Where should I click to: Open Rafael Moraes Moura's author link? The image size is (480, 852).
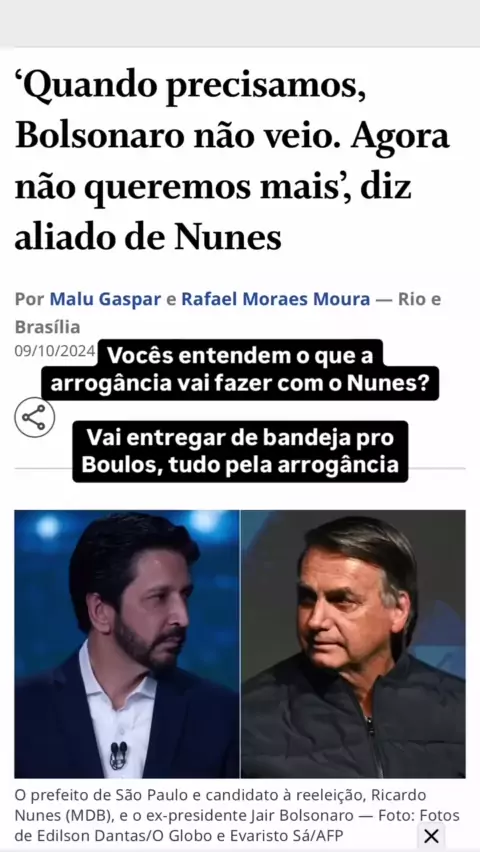[276, 299]
